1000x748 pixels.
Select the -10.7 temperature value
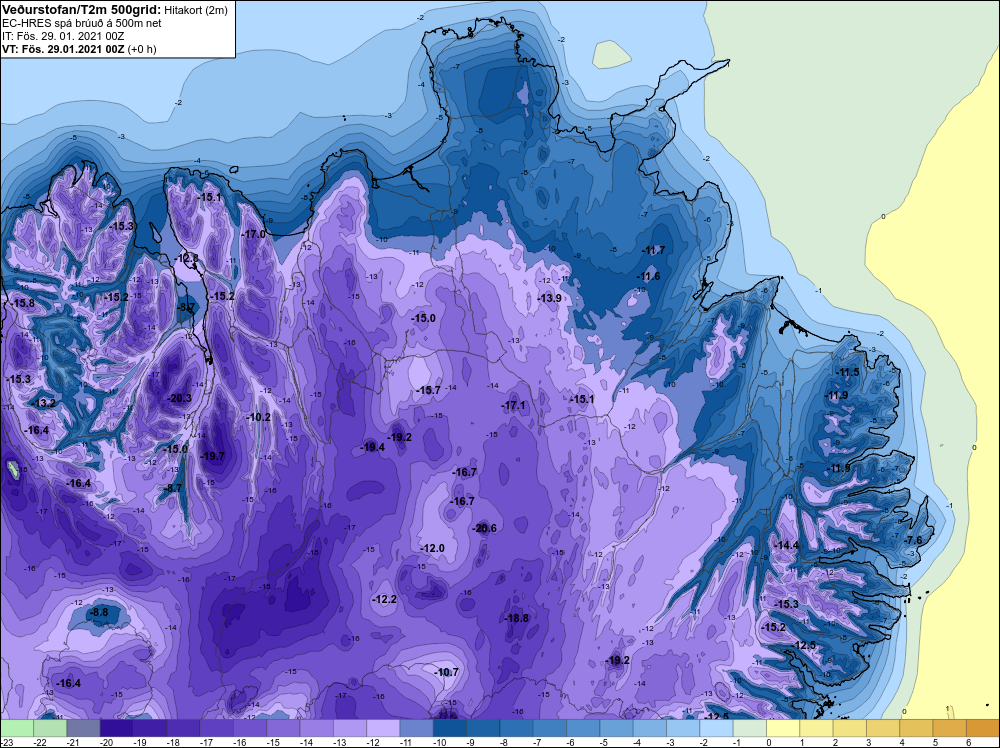pos(446,672)
